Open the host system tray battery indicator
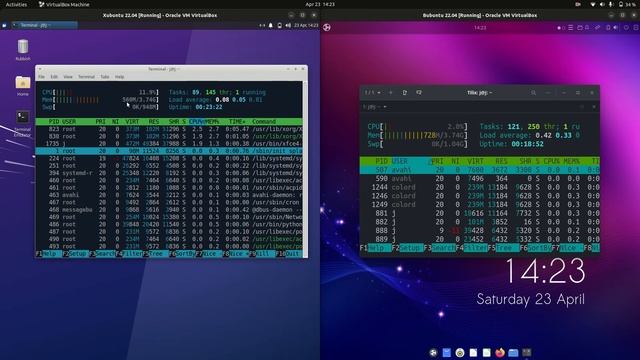 coord(627,4)
